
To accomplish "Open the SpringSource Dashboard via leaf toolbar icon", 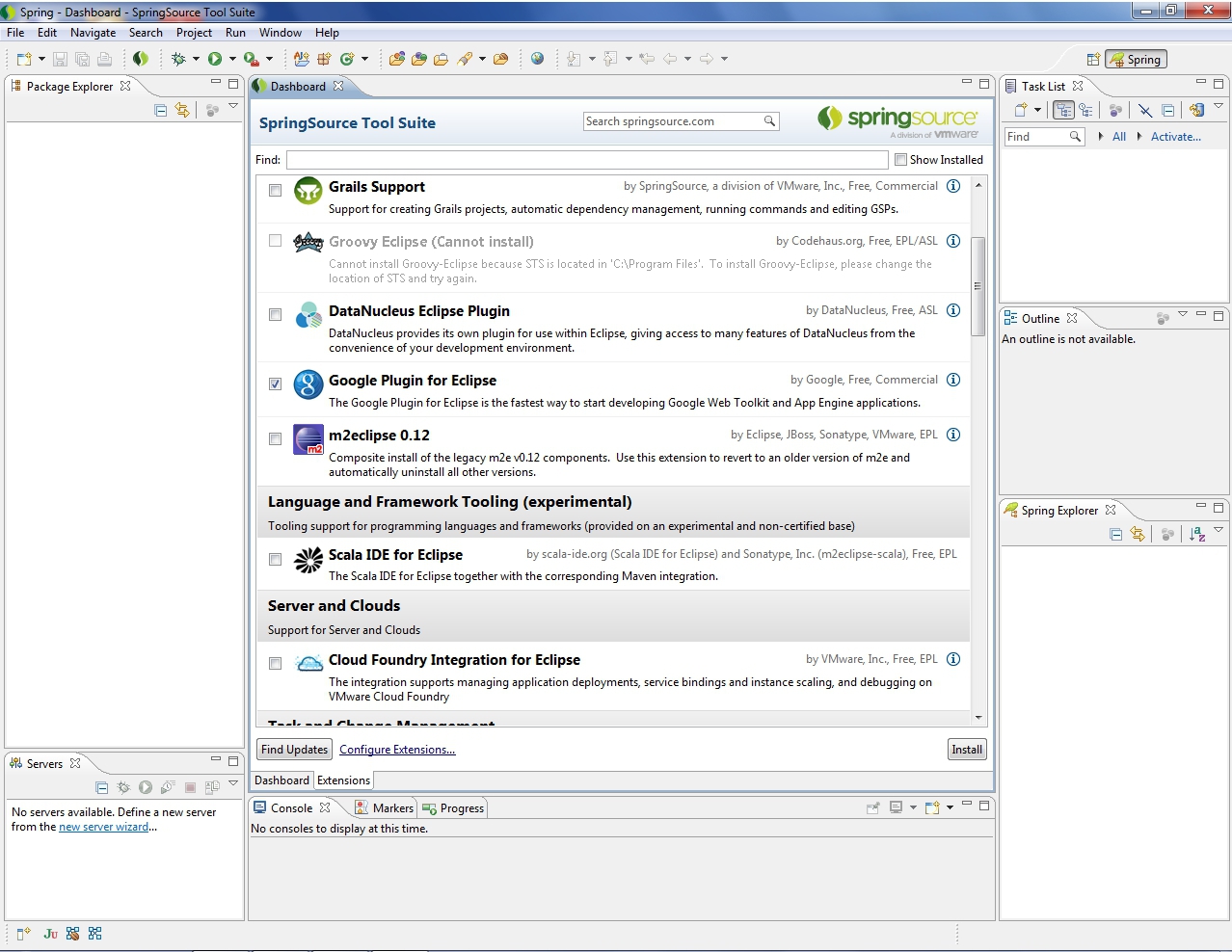I will tap(141, 58).
